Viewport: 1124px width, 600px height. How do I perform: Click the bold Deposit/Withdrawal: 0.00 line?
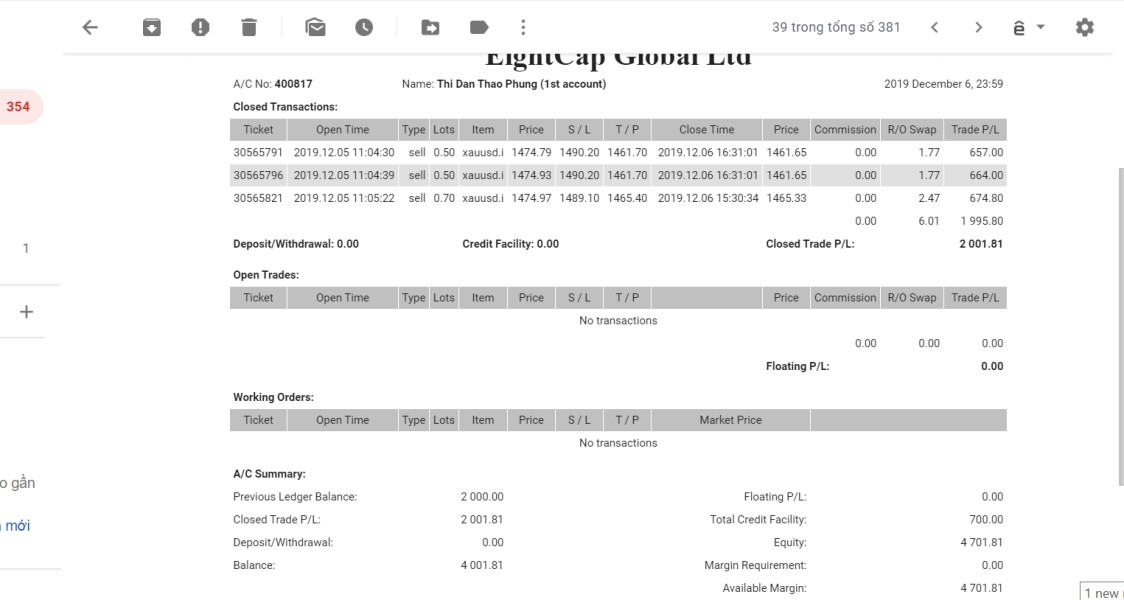(x=296, y=244)
